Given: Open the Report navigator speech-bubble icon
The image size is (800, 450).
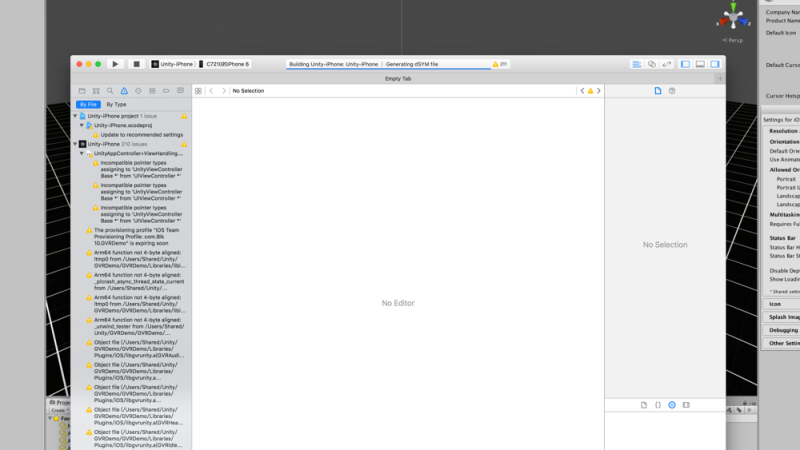Looking at the screenshot, I should 180,91.
